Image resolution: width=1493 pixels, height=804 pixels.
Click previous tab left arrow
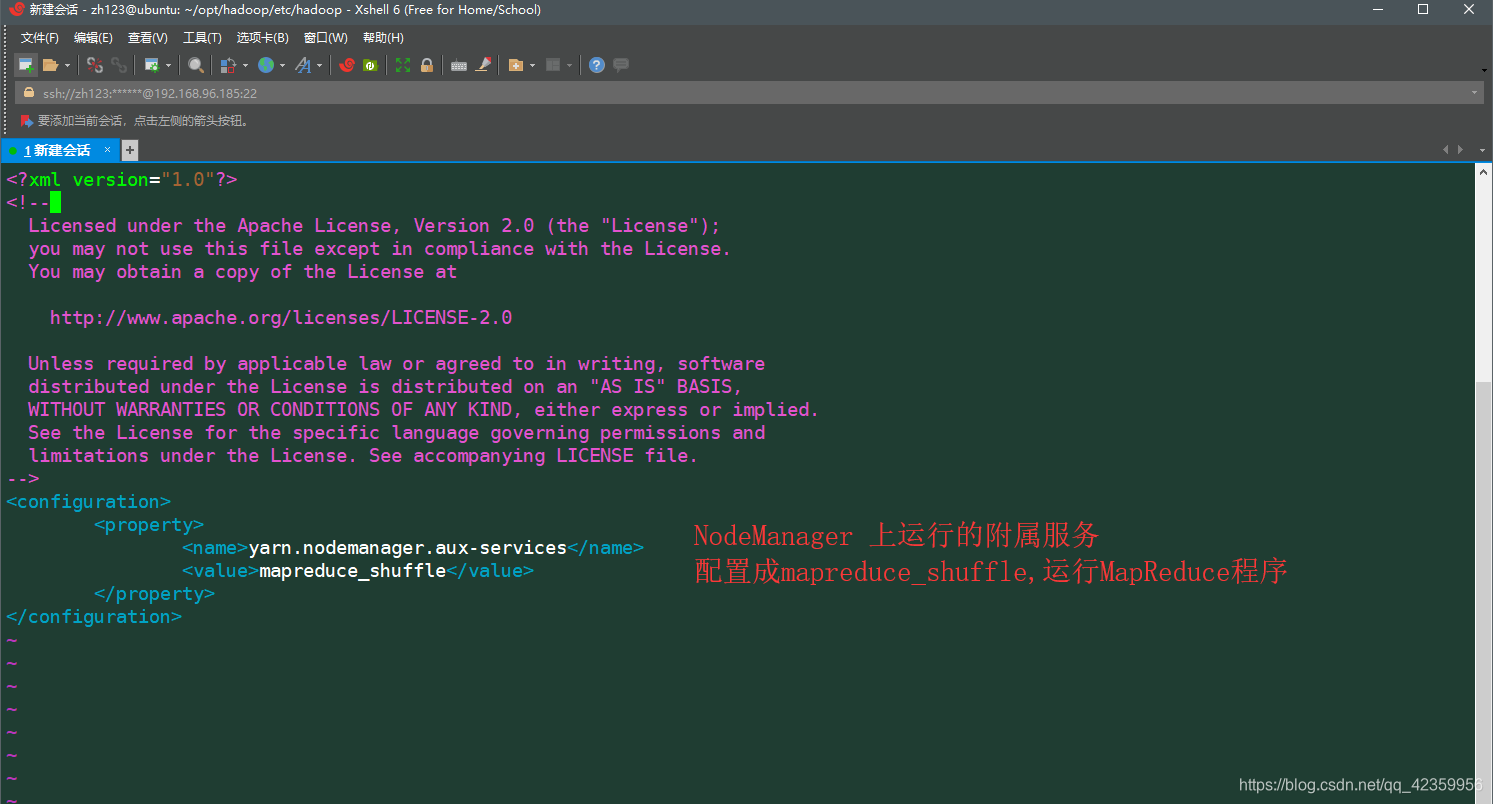point(1445,150)
